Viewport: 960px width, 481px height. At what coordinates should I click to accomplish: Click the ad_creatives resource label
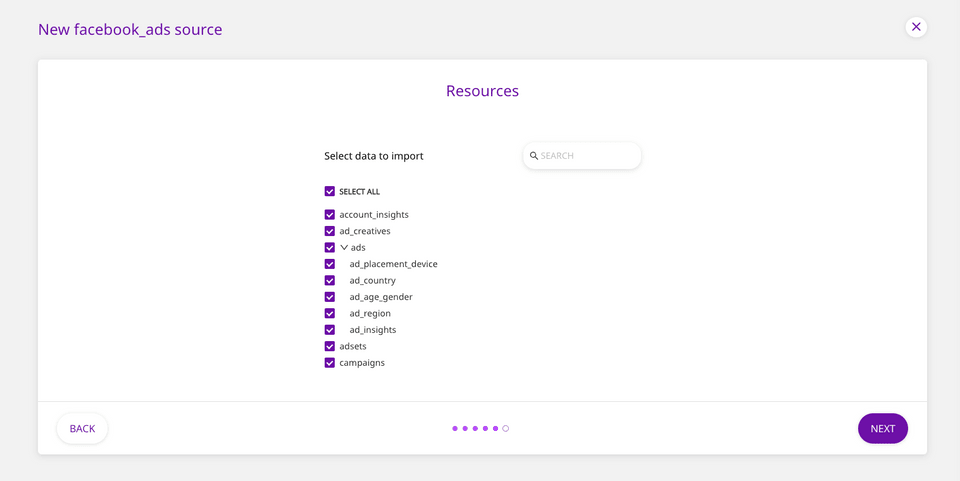pos(365,231)
